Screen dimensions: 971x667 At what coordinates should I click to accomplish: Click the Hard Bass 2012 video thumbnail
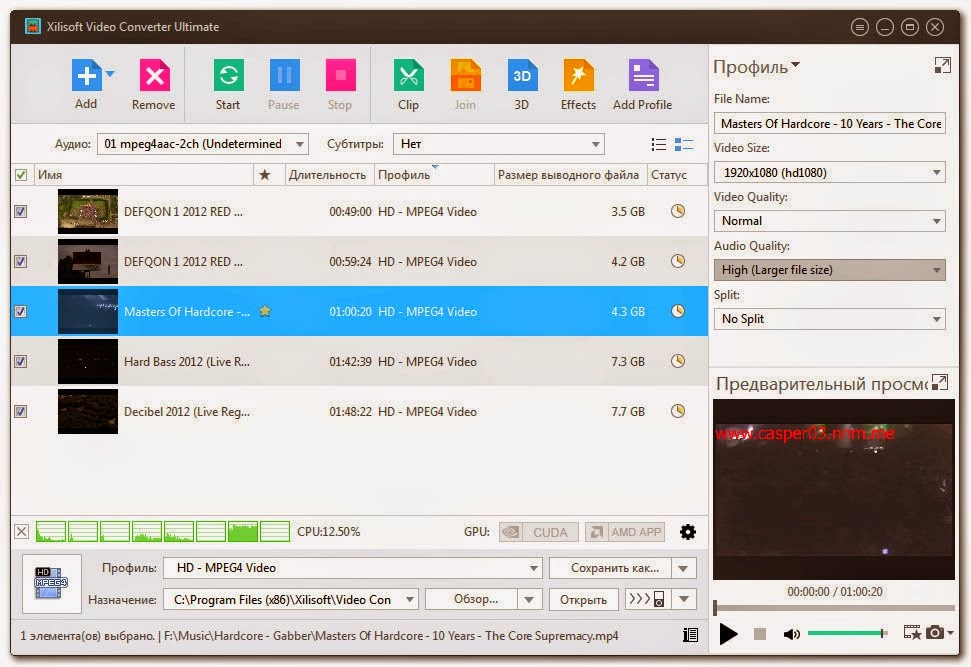88,362
